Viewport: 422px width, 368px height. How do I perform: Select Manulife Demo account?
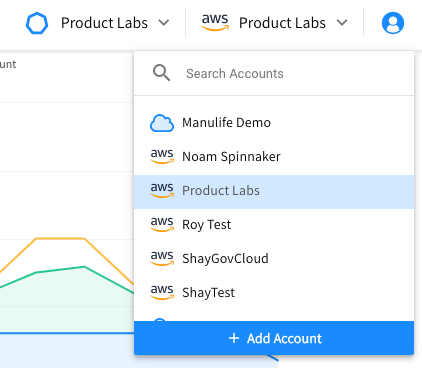click(x=274, y=123)
